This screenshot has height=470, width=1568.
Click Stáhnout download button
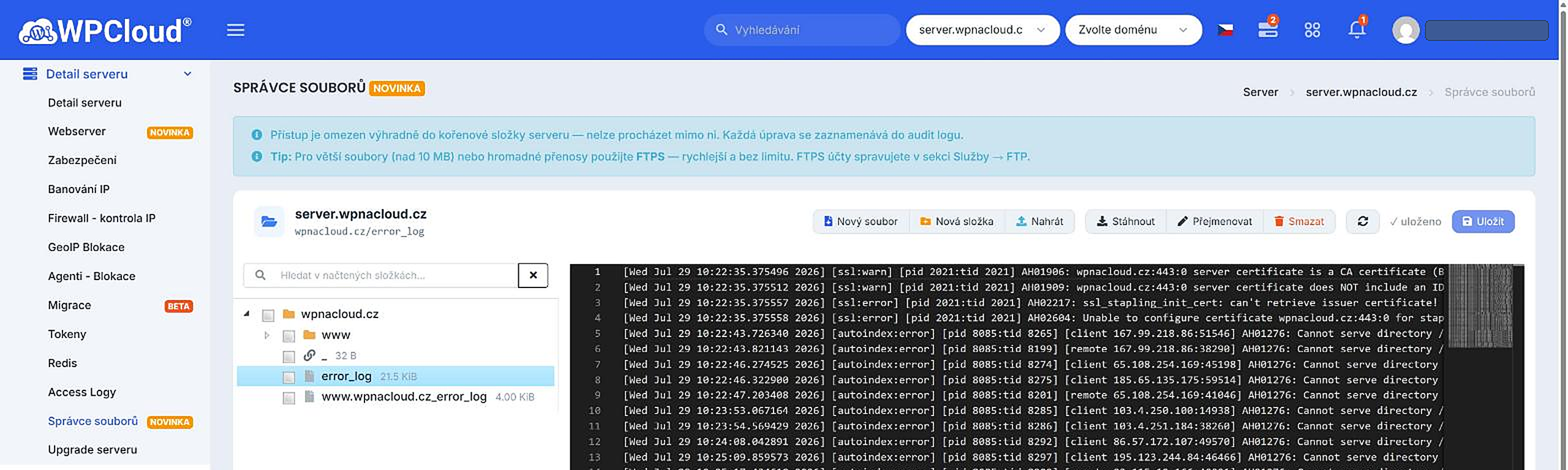point(1126,221)
